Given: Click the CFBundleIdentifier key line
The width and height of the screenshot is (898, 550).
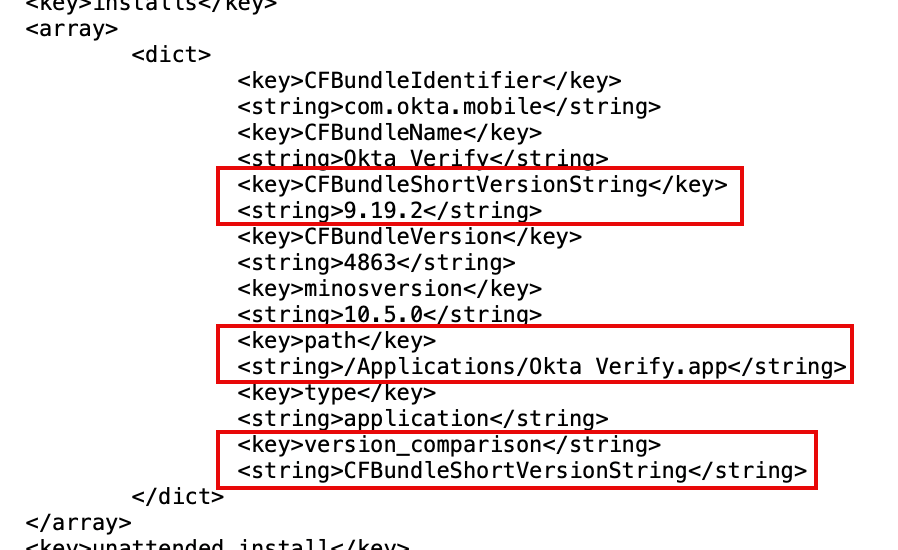Looking at the screenshot, I should 429,80.
